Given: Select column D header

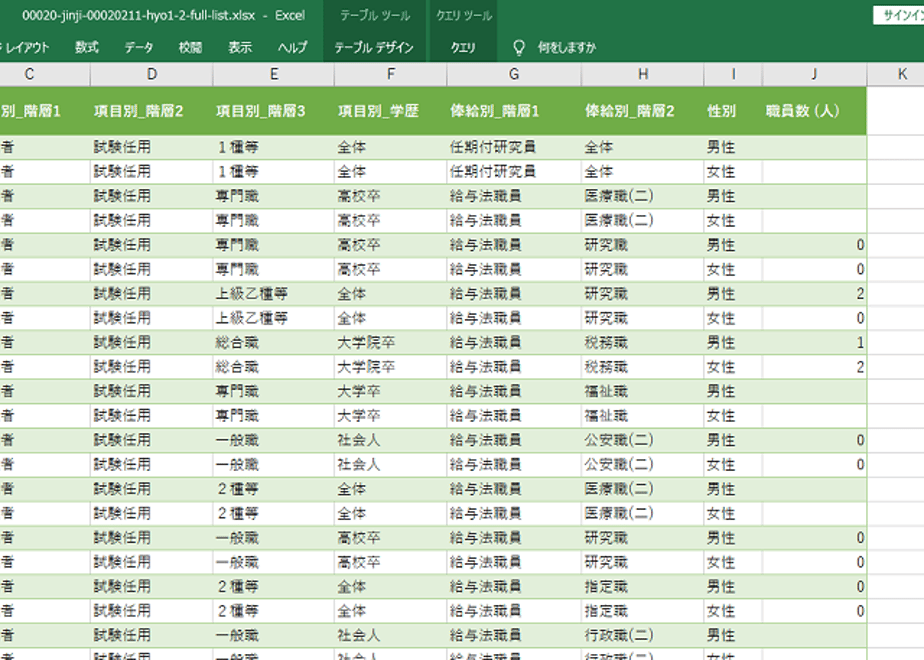Looking at the screenshot, I should tap(151, 74).
